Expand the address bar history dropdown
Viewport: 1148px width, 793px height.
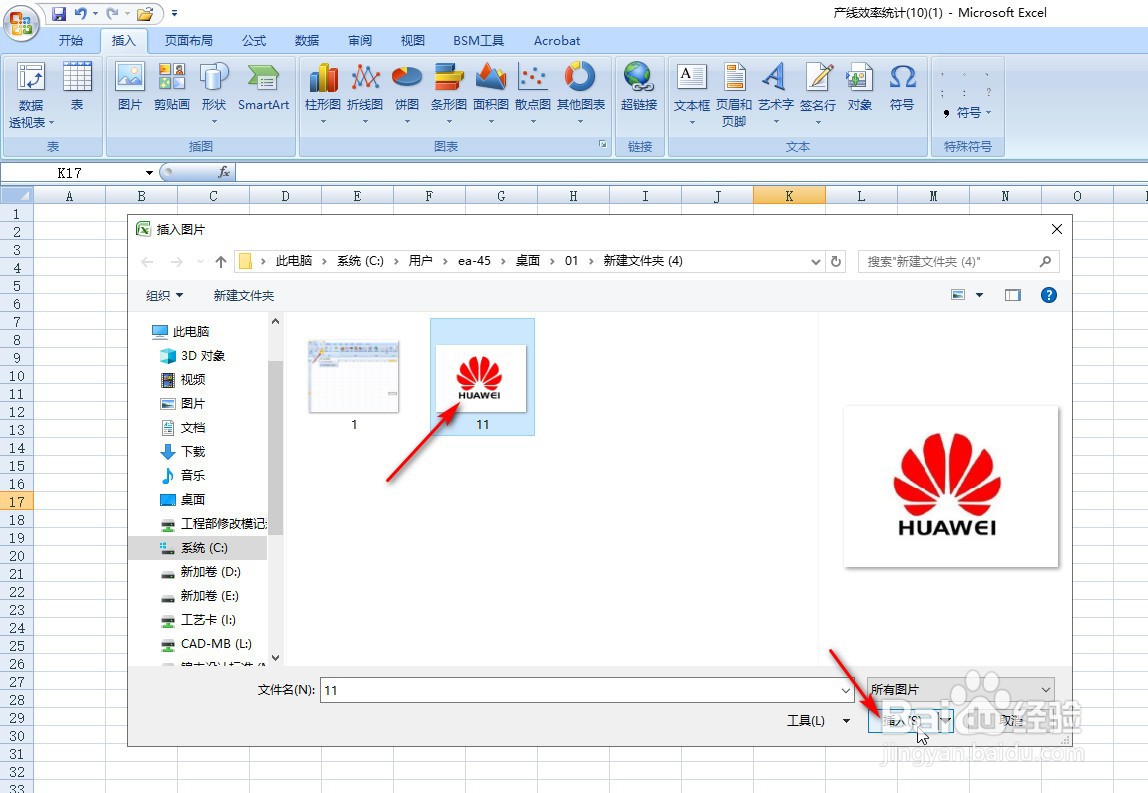click(x=816, y=261)
